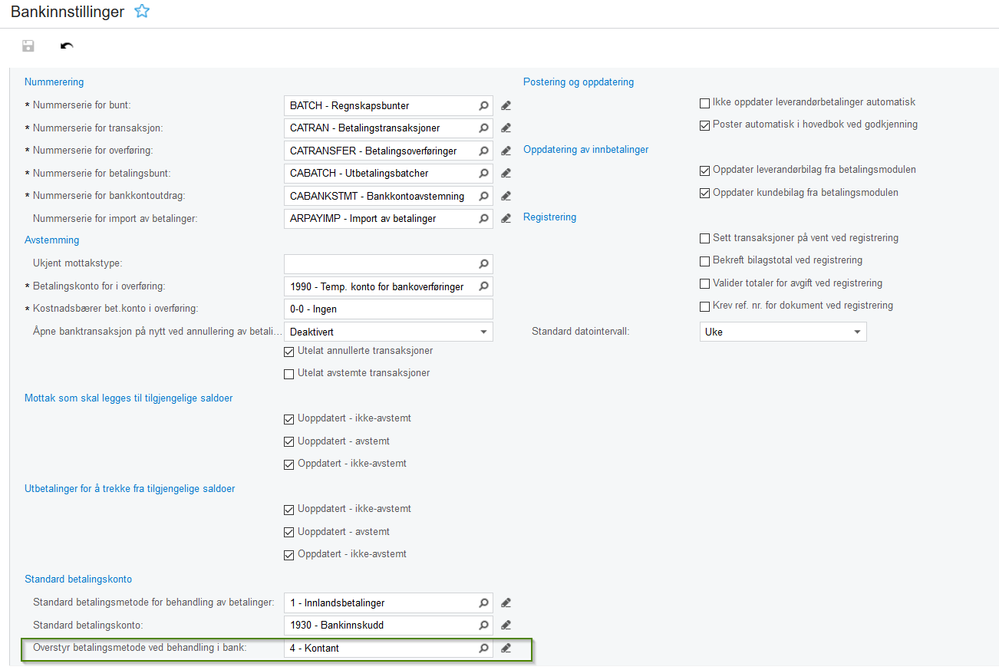Click the undo arrow icon

pos(67,46)
